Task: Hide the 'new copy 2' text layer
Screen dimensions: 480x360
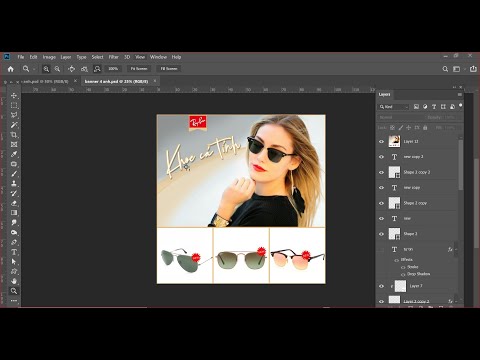Action: [x=382, y=157]
